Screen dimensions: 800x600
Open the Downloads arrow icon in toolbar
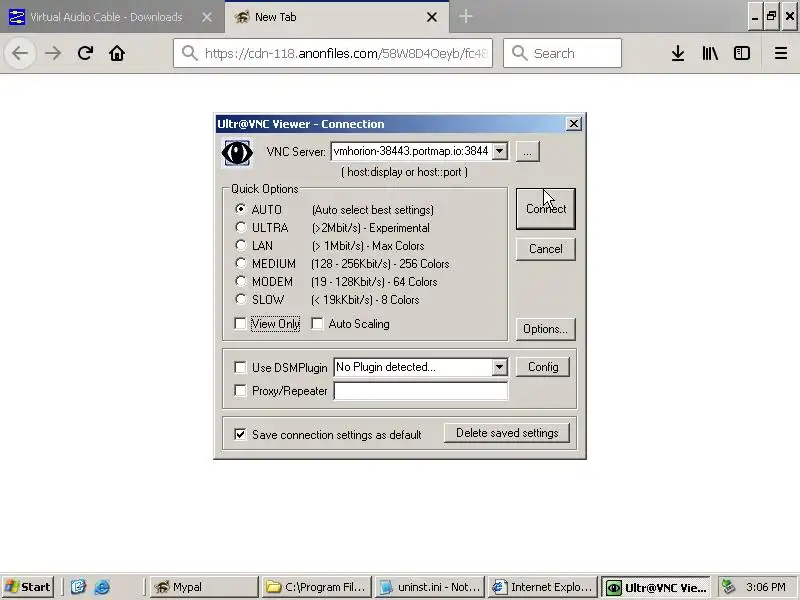click(x=678, y=53)
